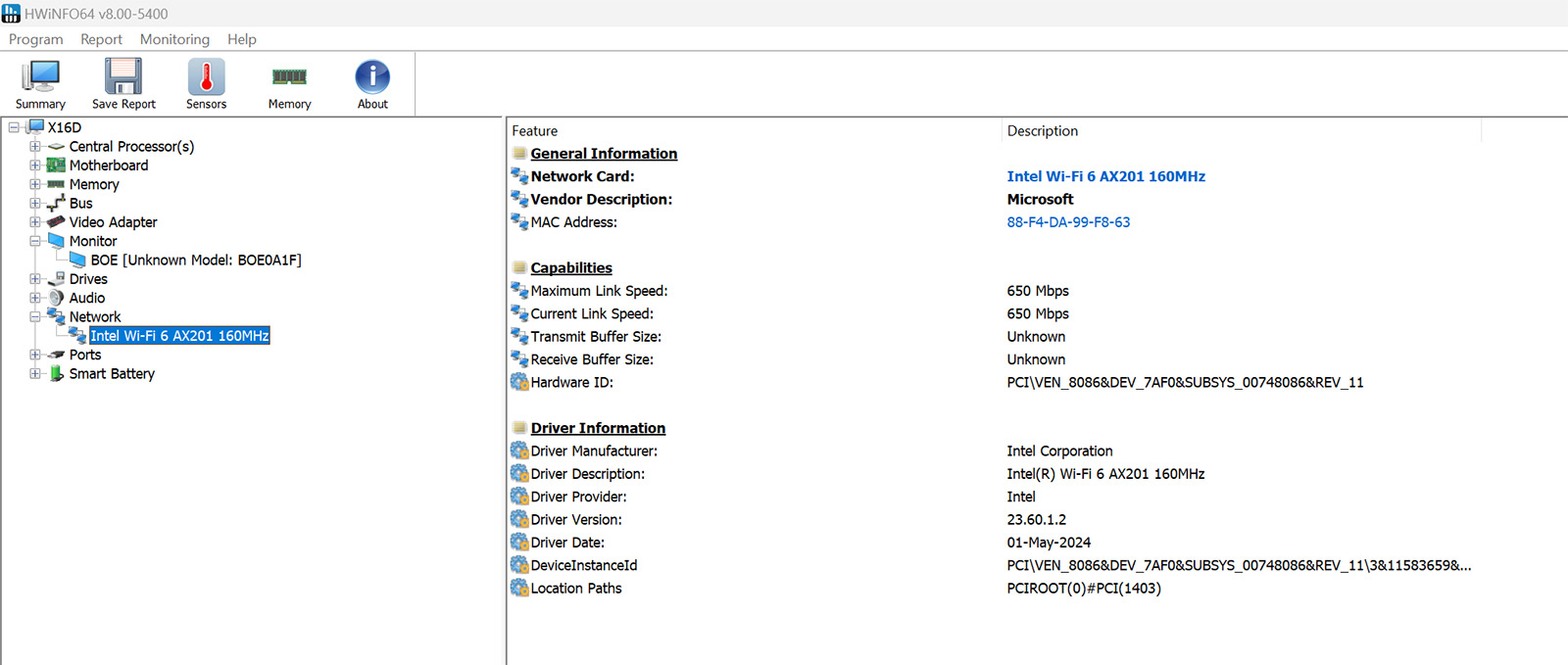The height and width of the screenshot is (665, 1568).
Task: Click the General Information section icon
Action: tap(519, 154)
